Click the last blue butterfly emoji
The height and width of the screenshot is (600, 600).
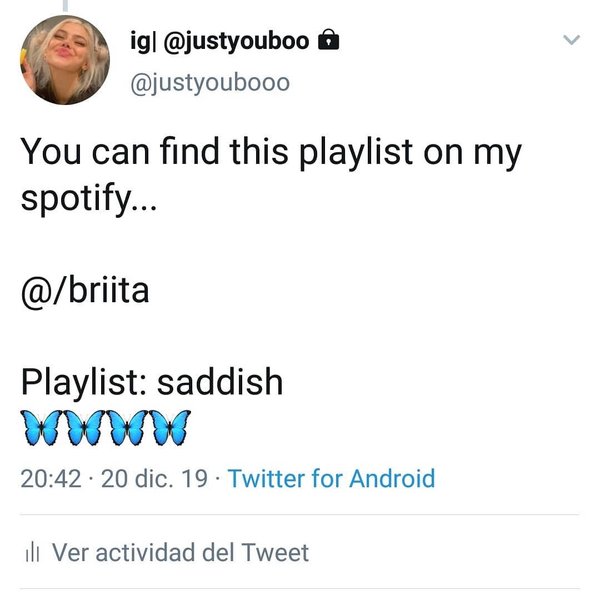(170, 428)
